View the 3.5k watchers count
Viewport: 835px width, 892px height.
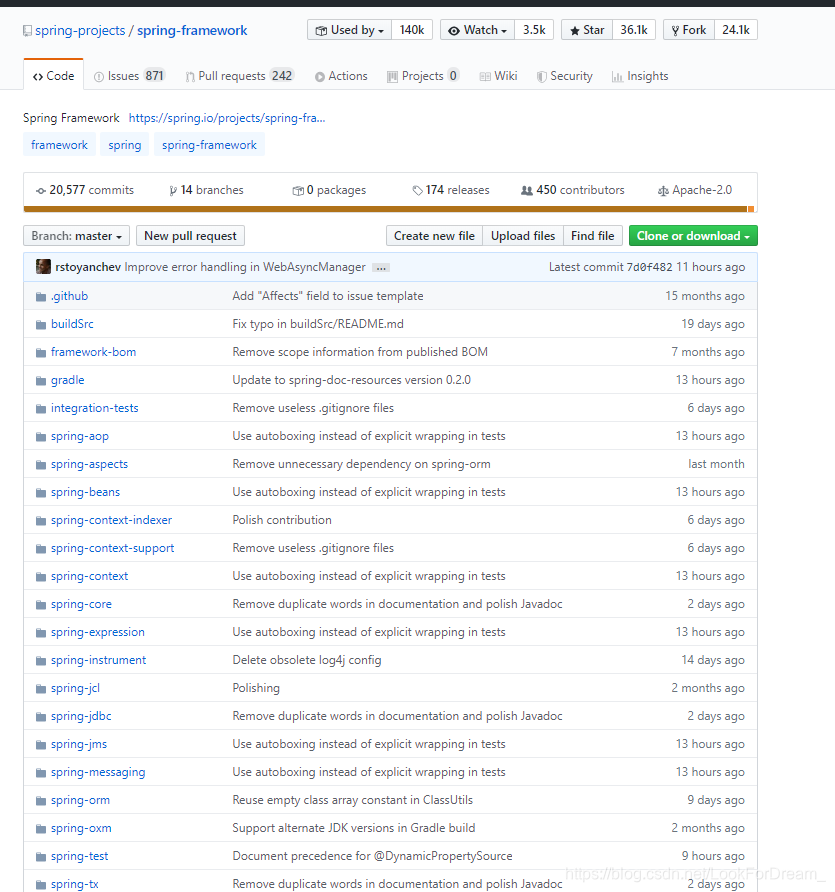click(534, 30)
